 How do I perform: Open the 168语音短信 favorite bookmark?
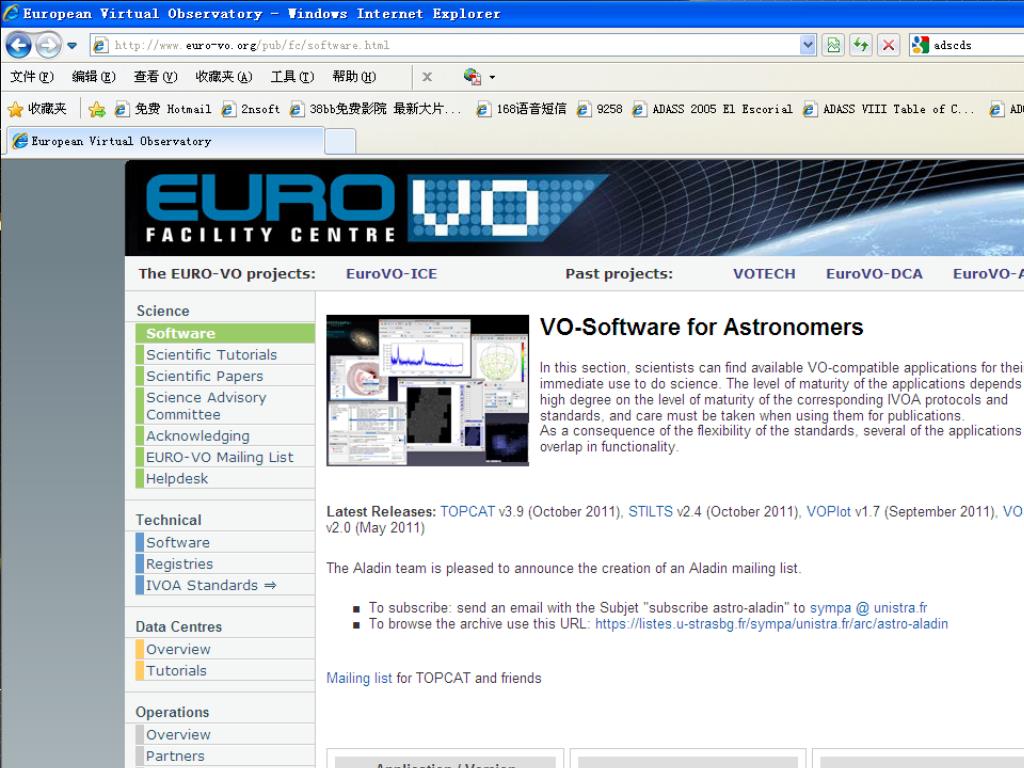pyautogui.click(x=521, y=109)
